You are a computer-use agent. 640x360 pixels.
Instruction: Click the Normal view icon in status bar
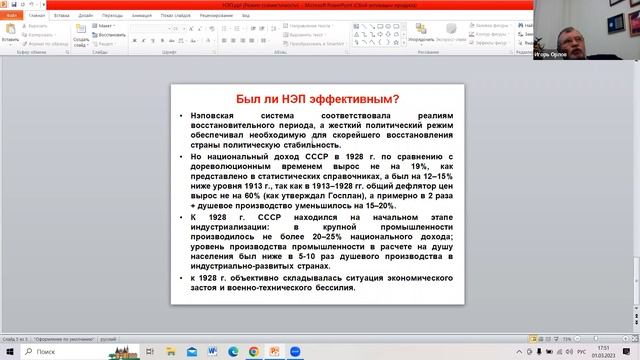point(533,339)
